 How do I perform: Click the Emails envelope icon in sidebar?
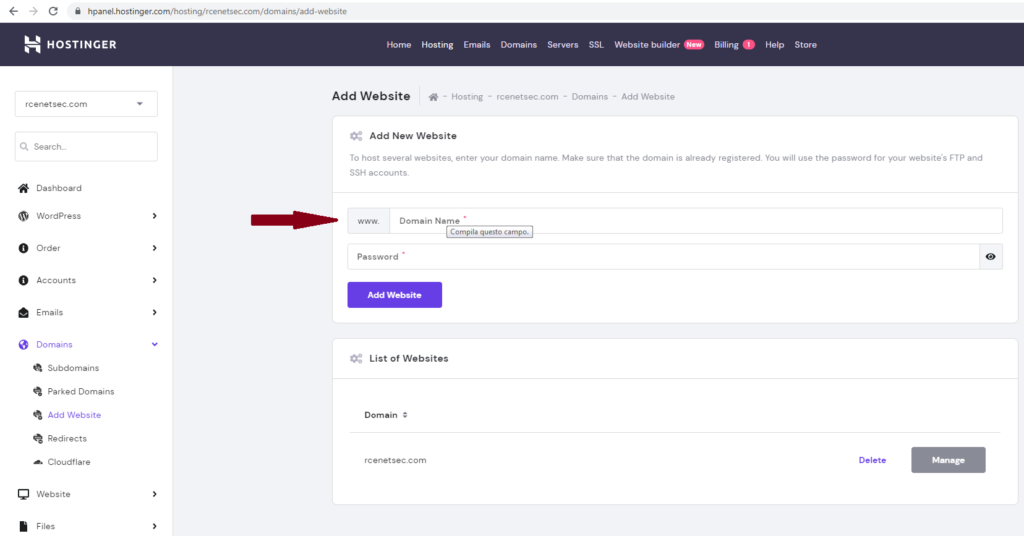tap(24, 312)
